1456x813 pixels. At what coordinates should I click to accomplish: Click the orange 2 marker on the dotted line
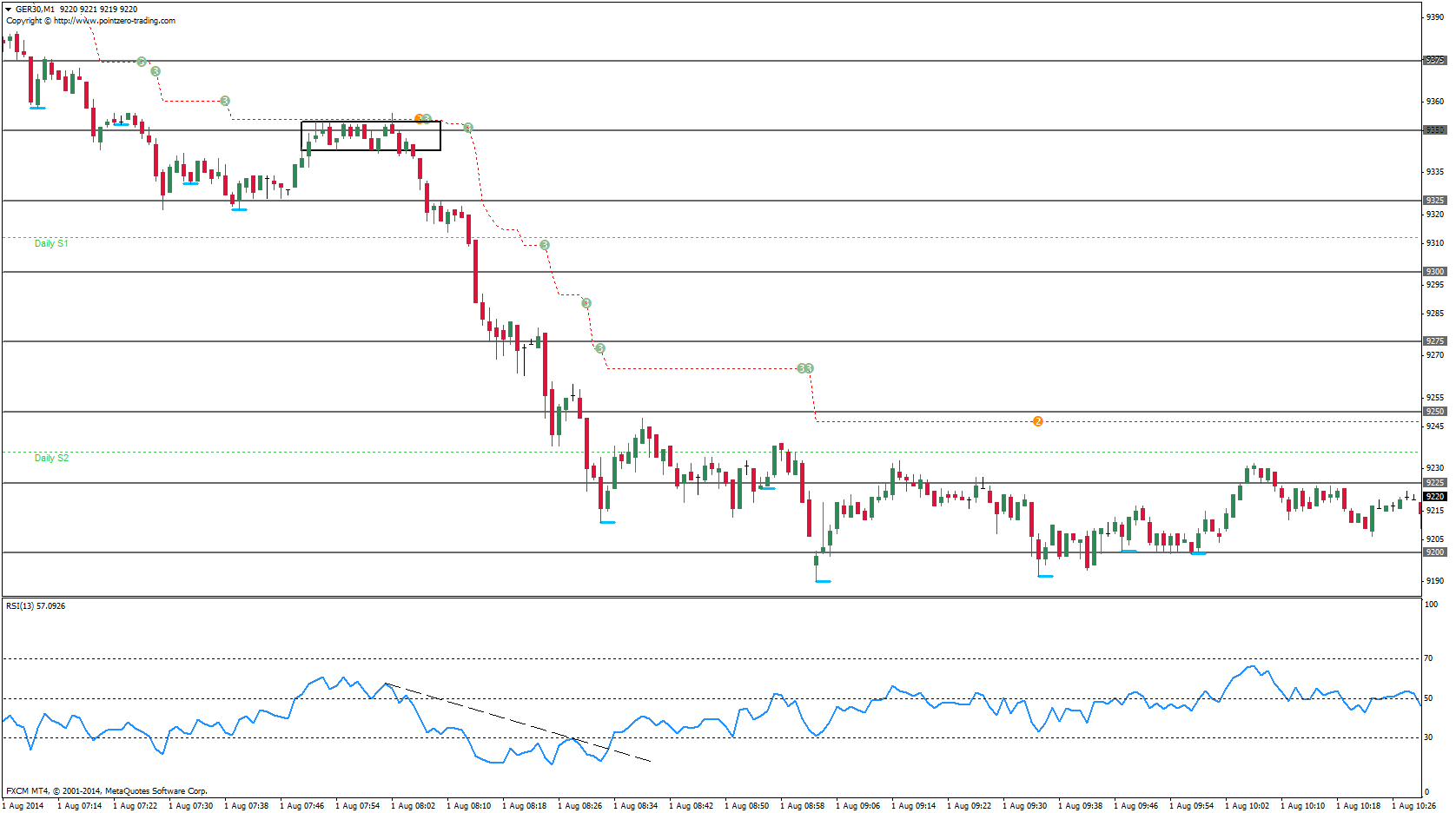1037,421
